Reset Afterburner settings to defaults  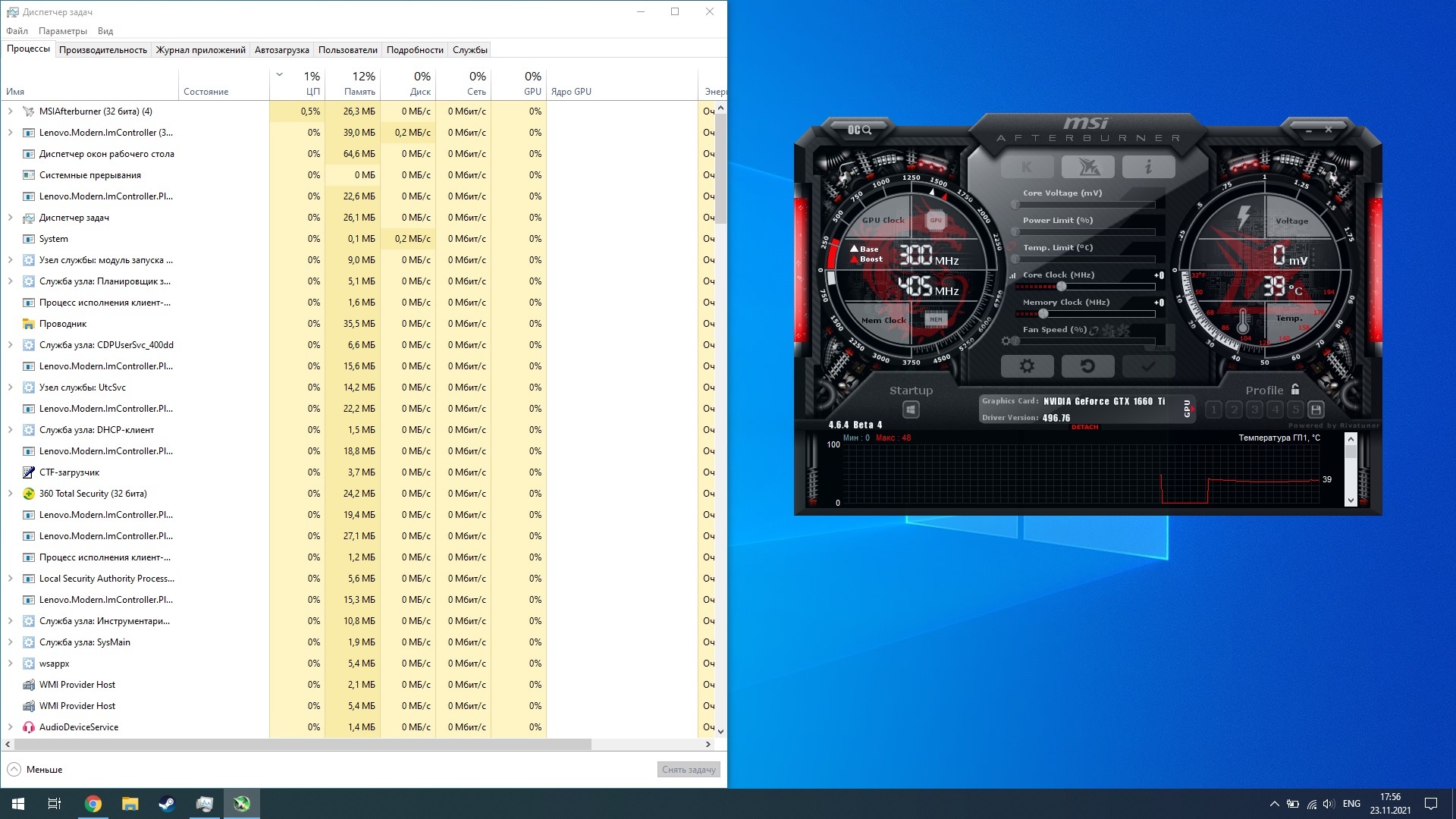tap(1087, 366)
